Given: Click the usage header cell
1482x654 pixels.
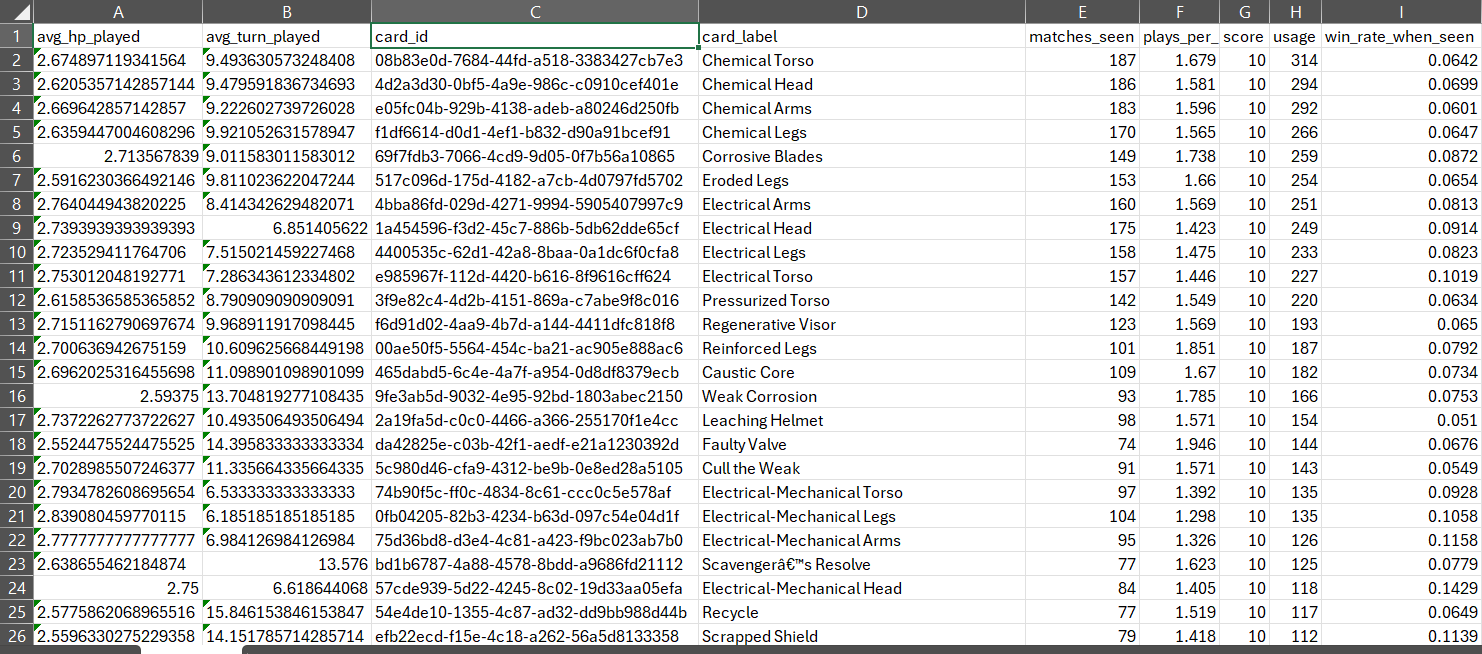Looking at the screenshot, I should coord(1295,37).
